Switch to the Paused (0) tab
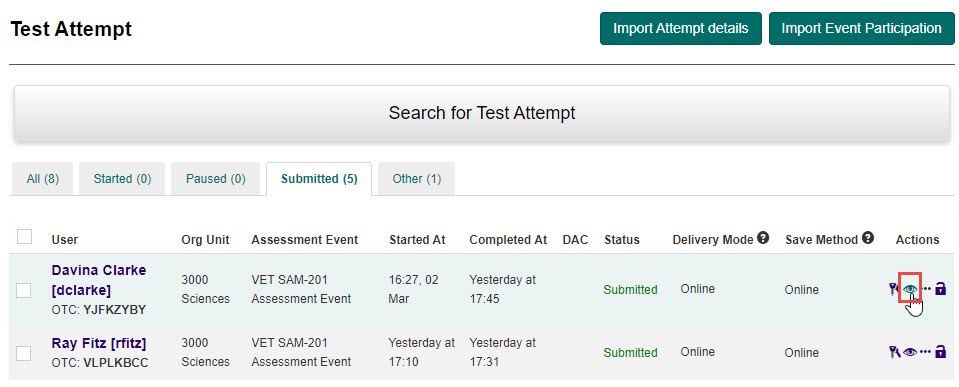959x387 pixels. tap(215, 179)
